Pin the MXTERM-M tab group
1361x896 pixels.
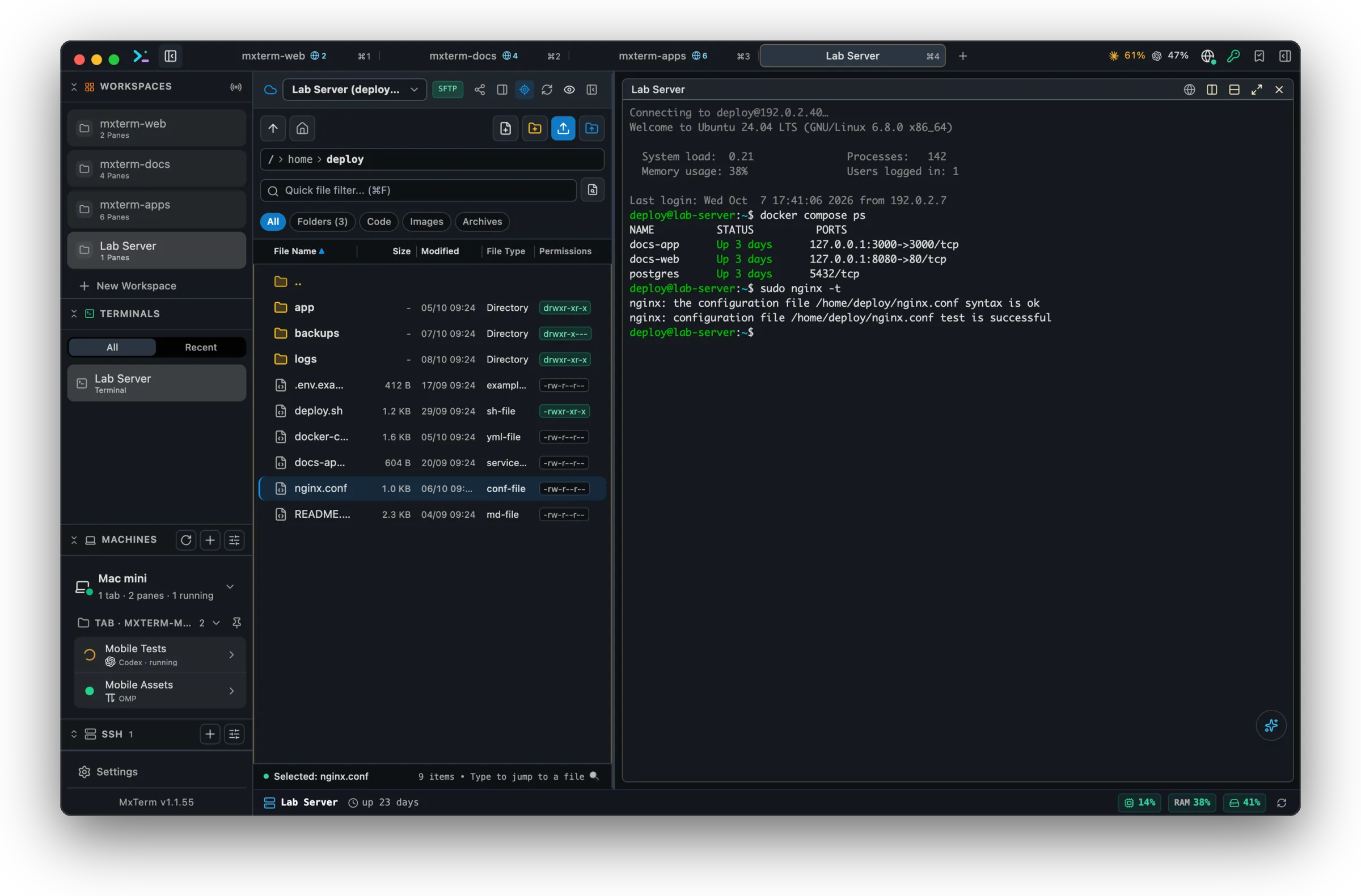coord(236,622)
